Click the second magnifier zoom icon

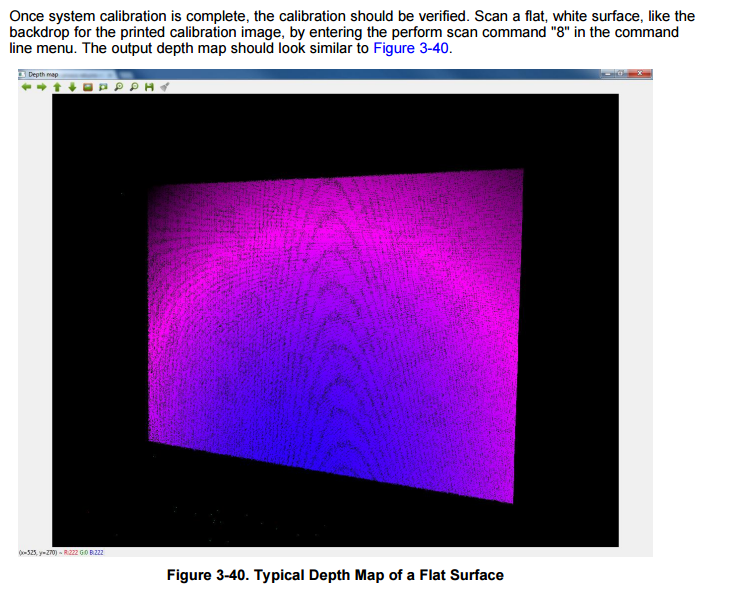click(x=134, y=87)
